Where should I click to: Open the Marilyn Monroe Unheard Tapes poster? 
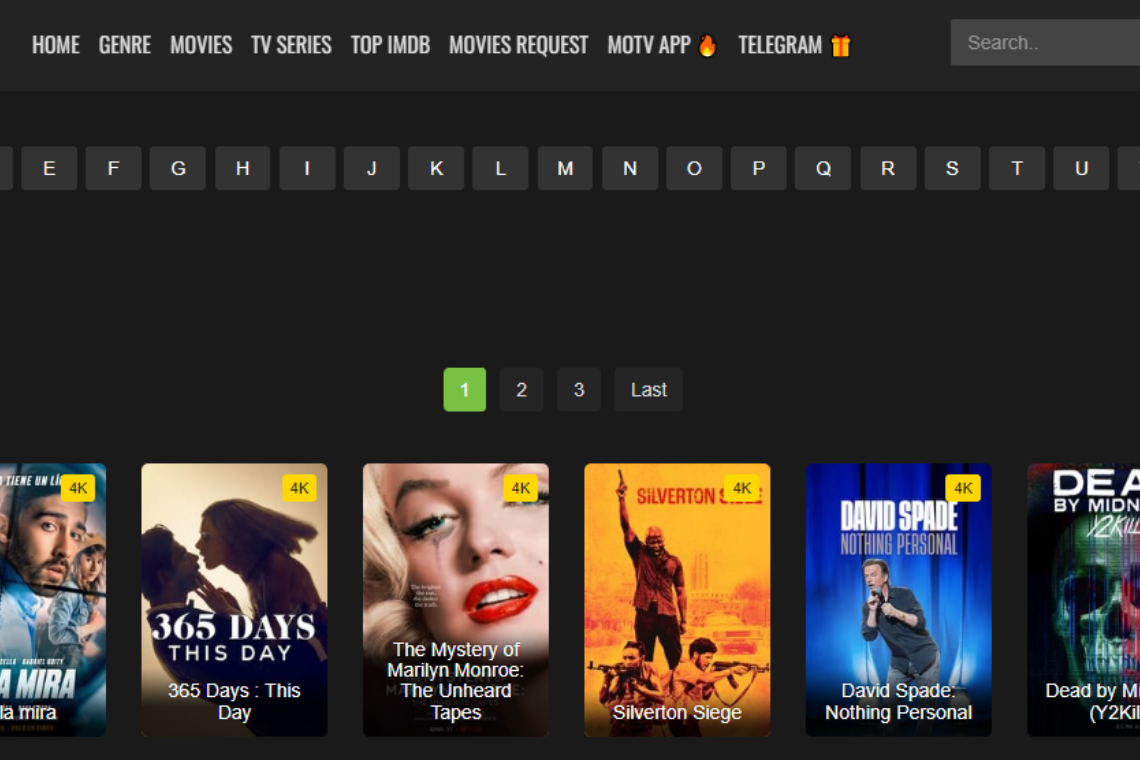click(456, 600)
